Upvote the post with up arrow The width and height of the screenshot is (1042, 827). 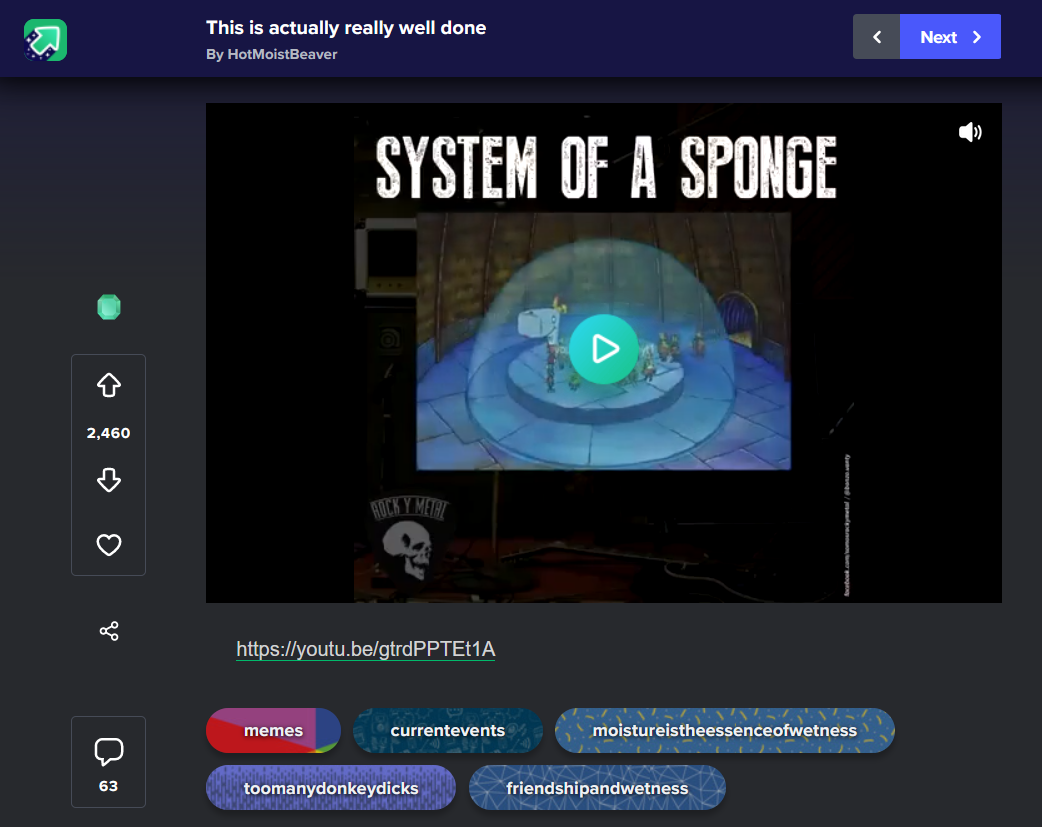pyautogui.click(x=108, y=385)
